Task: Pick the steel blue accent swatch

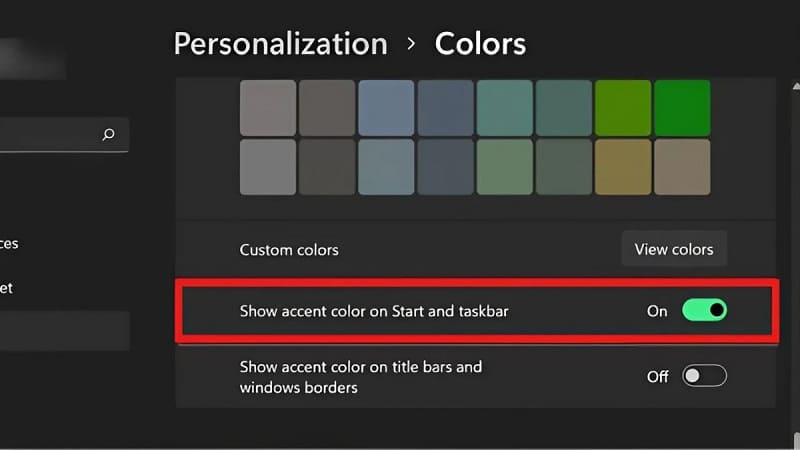Action: point(386,108)
